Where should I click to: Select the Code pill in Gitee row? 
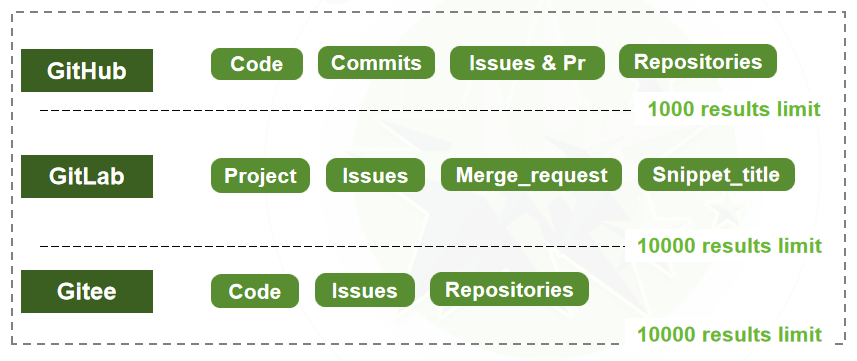point(255,291)
